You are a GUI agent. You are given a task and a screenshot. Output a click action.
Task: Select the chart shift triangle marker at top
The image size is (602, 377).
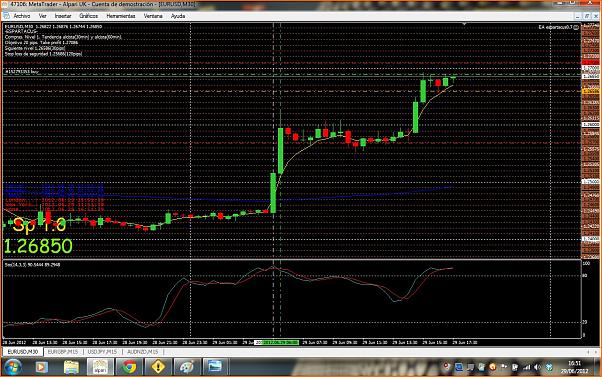click(464, 25)
